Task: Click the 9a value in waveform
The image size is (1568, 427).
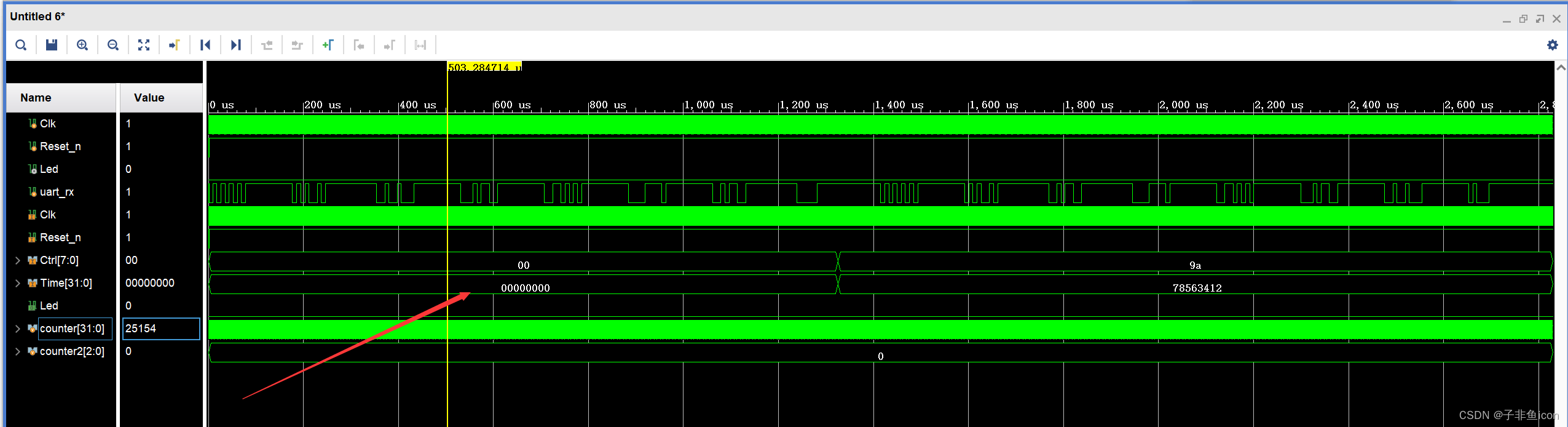Action: pos(1195,265)
